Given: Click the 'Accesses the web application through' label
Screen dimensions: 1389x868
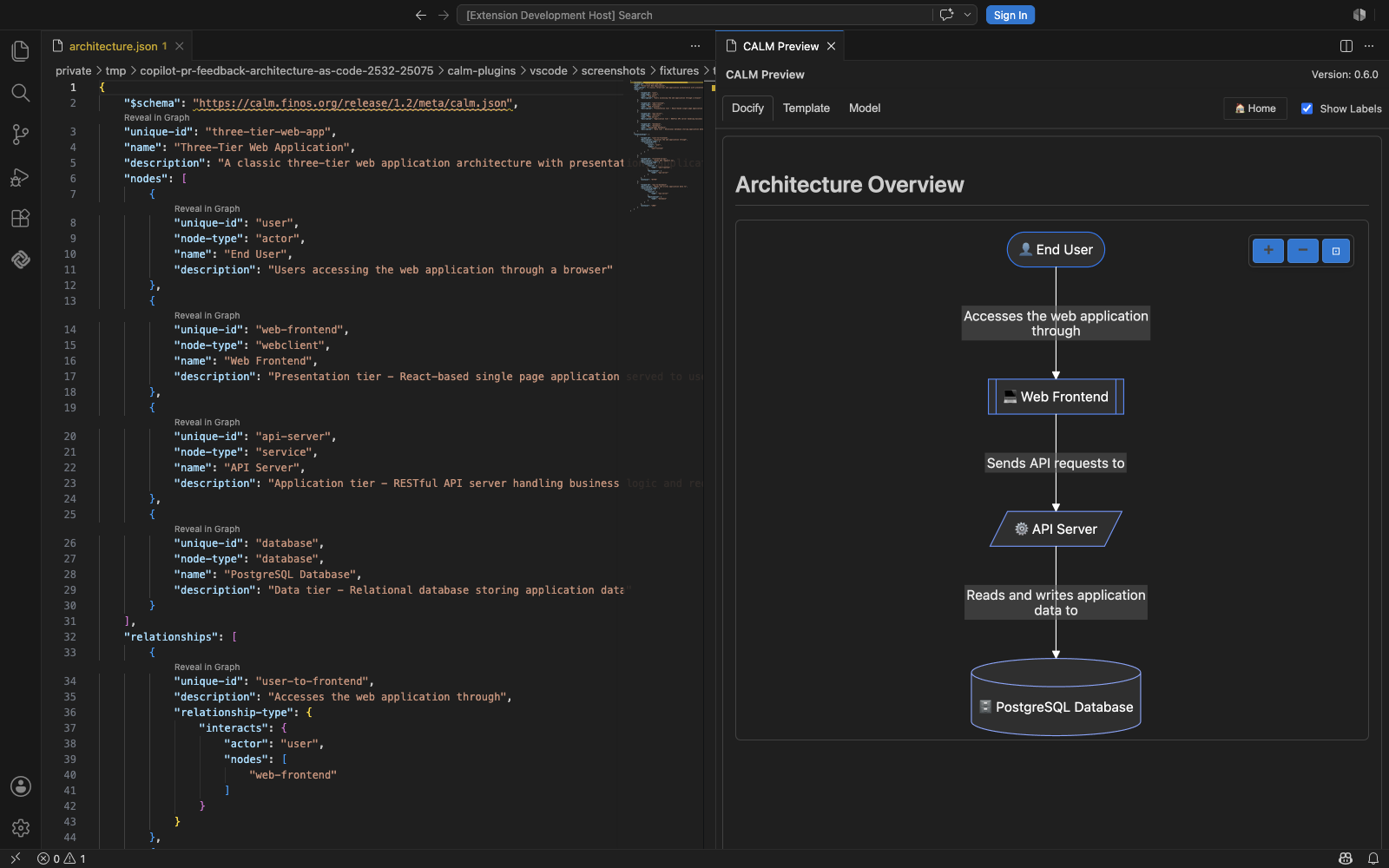Looking at the screenshot, I should click(x=1056, y=324).
